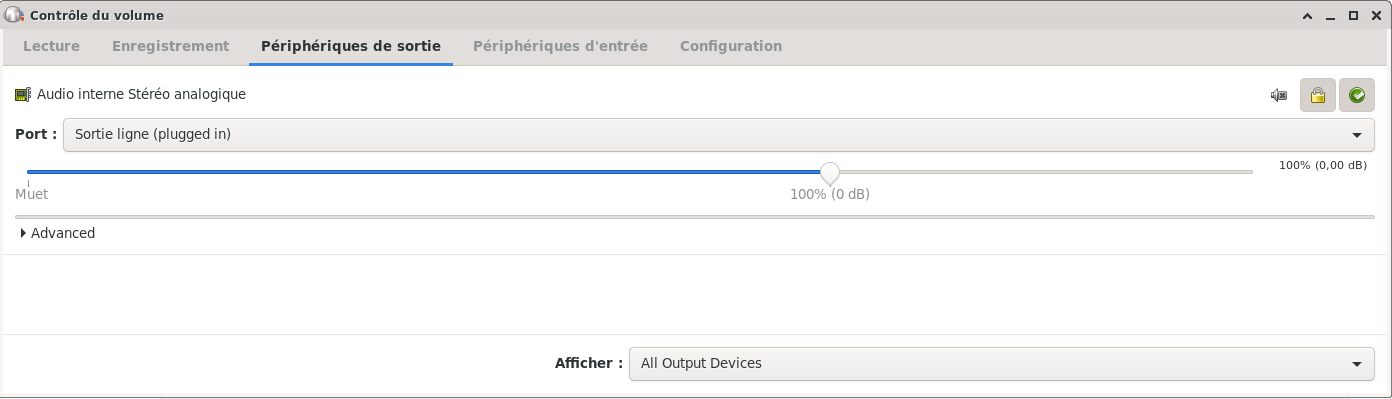This screenshot has width=1392, height=399.
Task: Toggle the channel lock padlock icon
Action: click(x=1317, y=95)
